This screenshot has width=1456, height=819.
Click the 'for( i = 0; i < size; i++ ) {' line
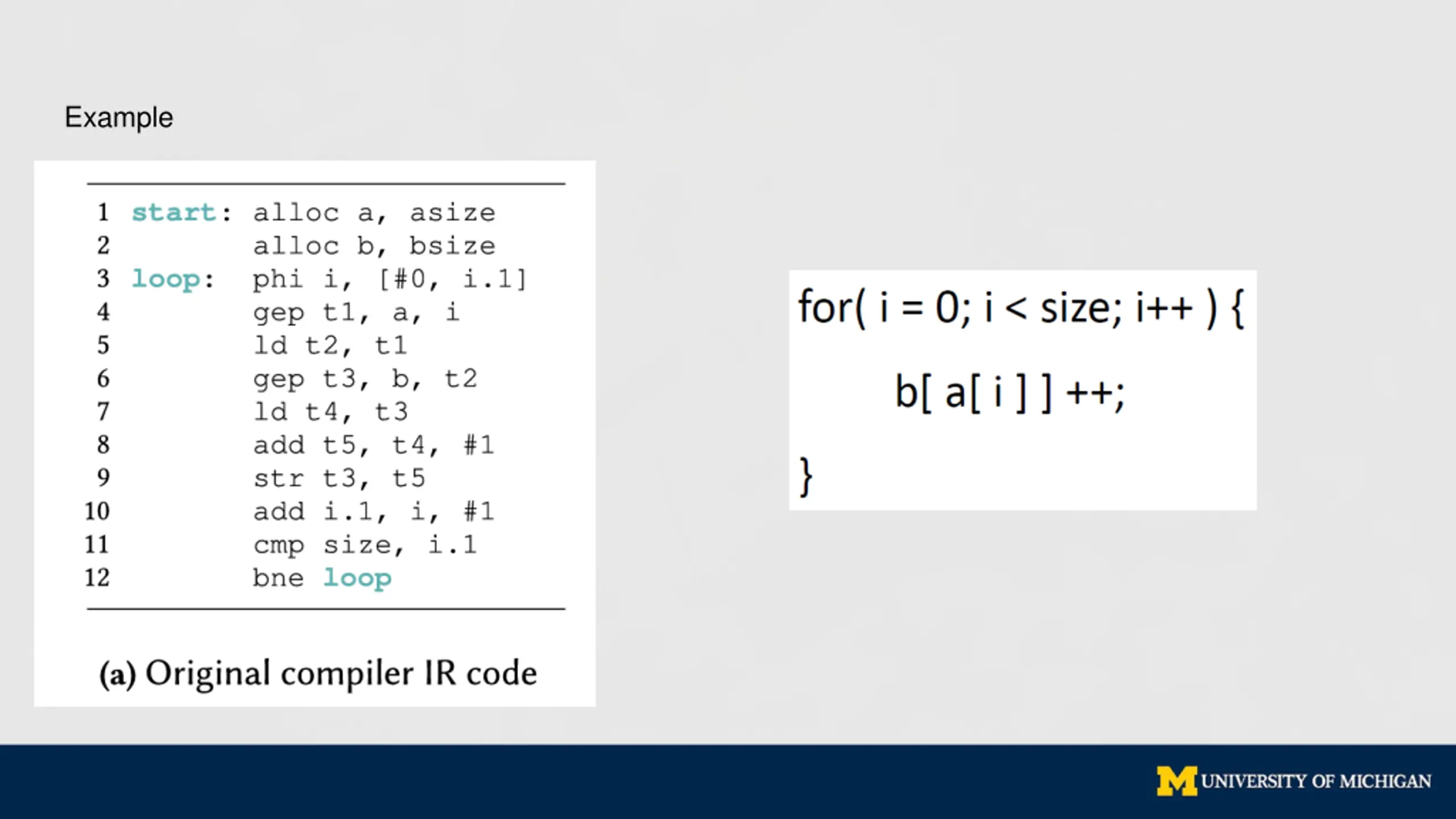(x=1022, y=308)
